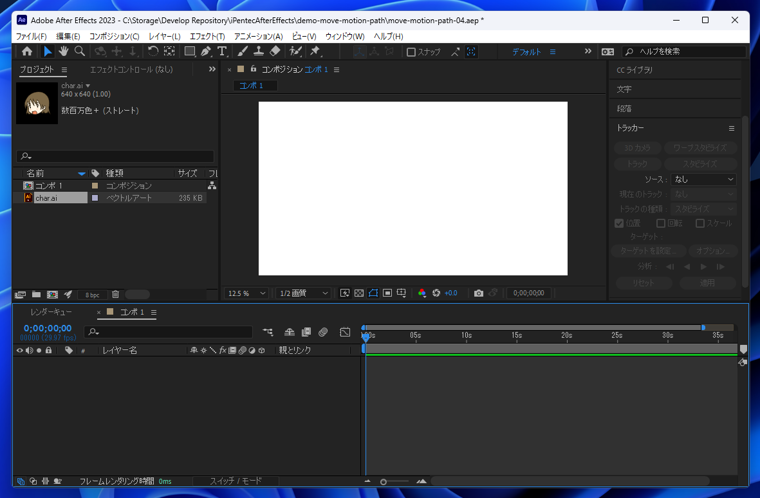Select the Brush tool
Image resolution: width=760 pixels, height=498 pixels.
(x=243, y=52)
